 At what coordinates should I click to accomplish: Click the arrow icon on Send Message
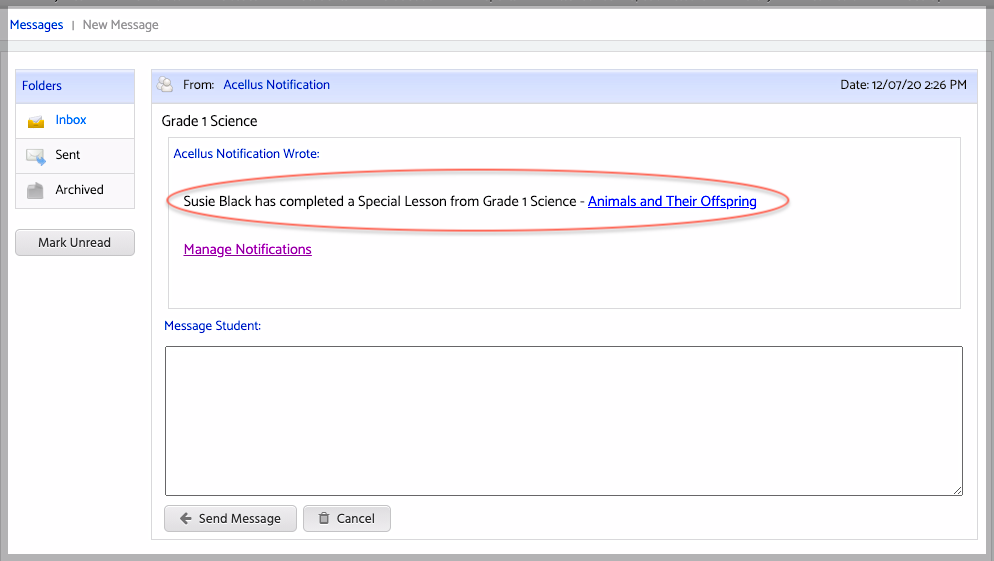(x=186, y=519)
